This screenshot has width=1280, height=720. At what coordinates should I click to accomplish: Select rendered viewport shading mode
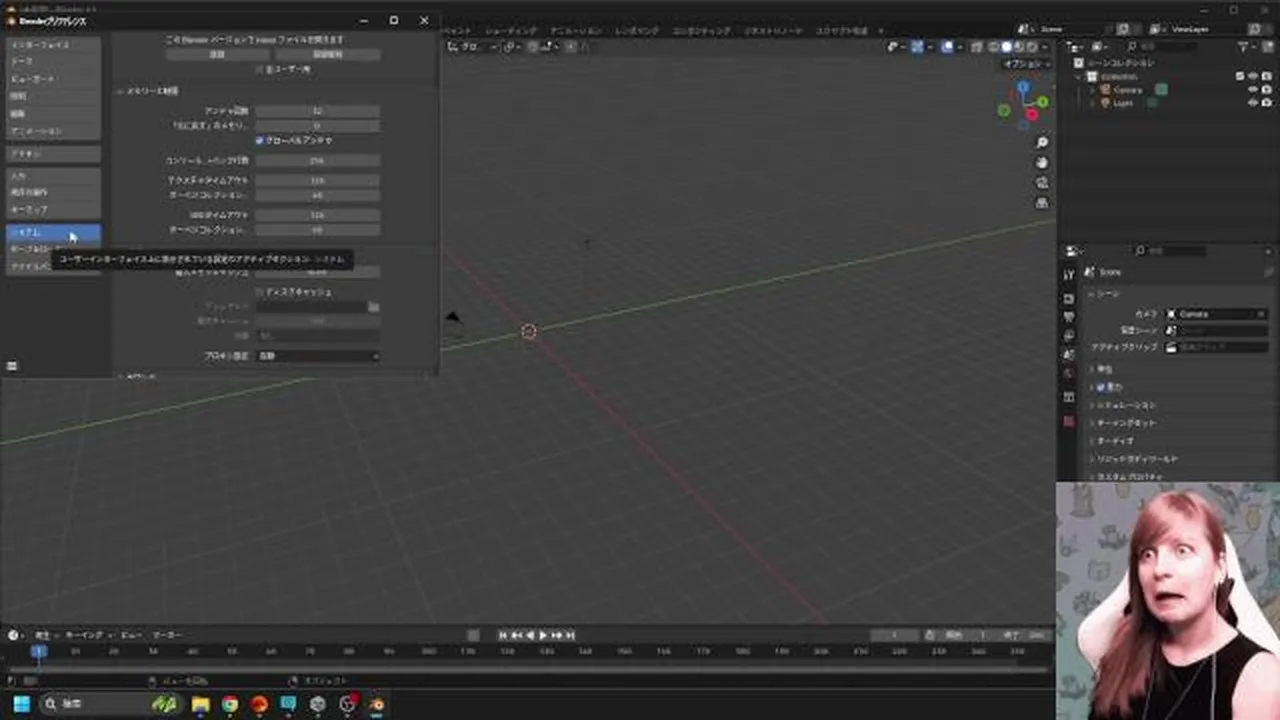click(x=1032, y=47)
